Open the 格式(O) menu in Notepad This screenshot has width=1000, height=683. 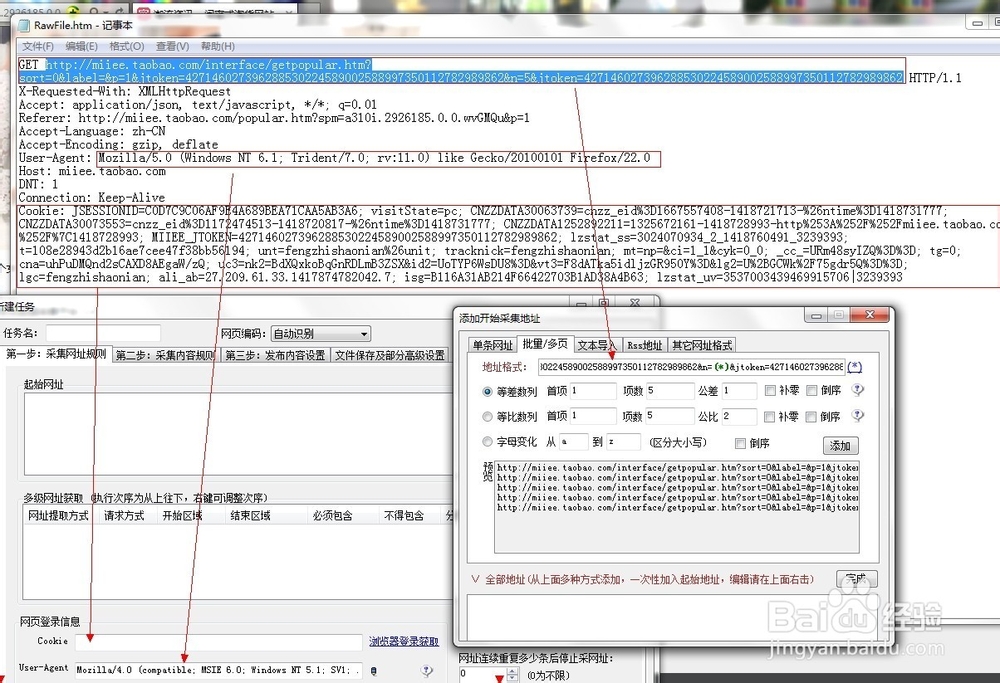(126, 47)
